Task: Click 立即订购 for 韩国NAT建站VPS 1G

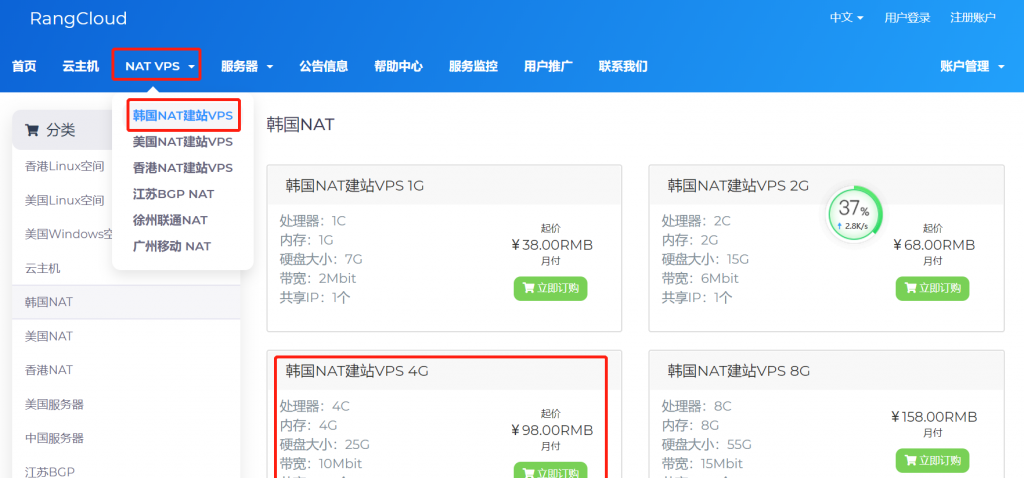Action: point(551,289)
